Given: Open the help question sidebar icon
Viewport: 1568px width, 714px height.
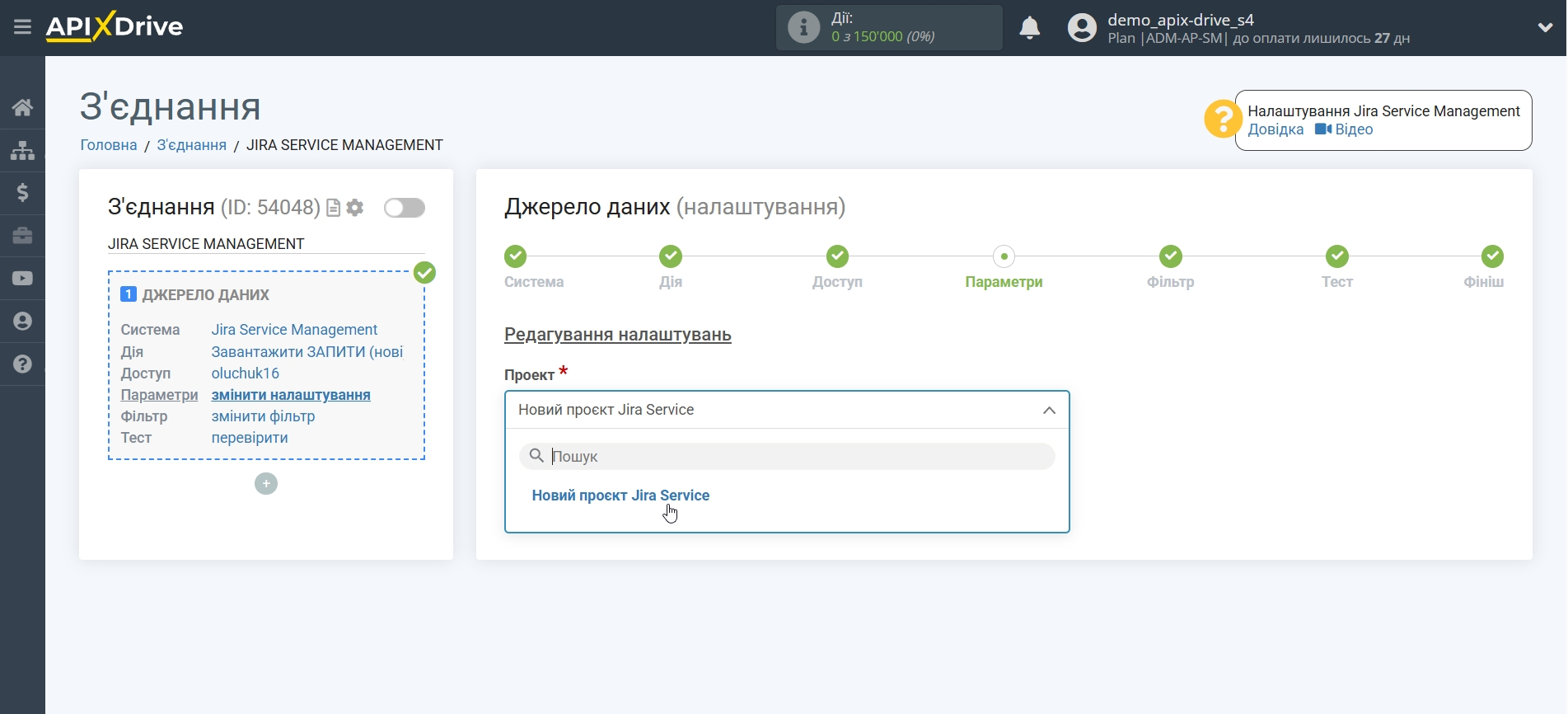Looking at the screenshot, I should coord(22,364).
